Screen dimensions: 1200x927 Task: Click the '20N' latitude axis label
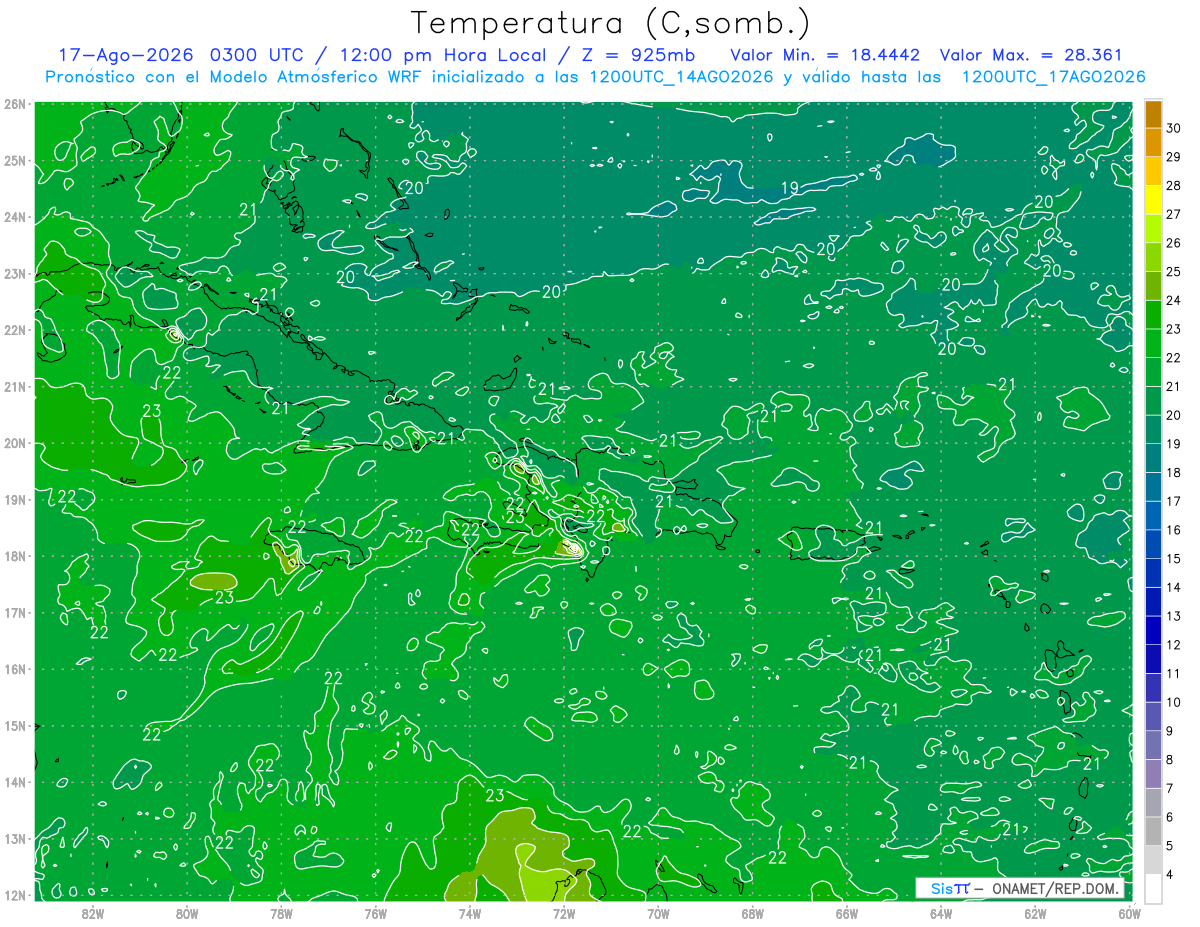pyautogui.click(x=15, y=442)
